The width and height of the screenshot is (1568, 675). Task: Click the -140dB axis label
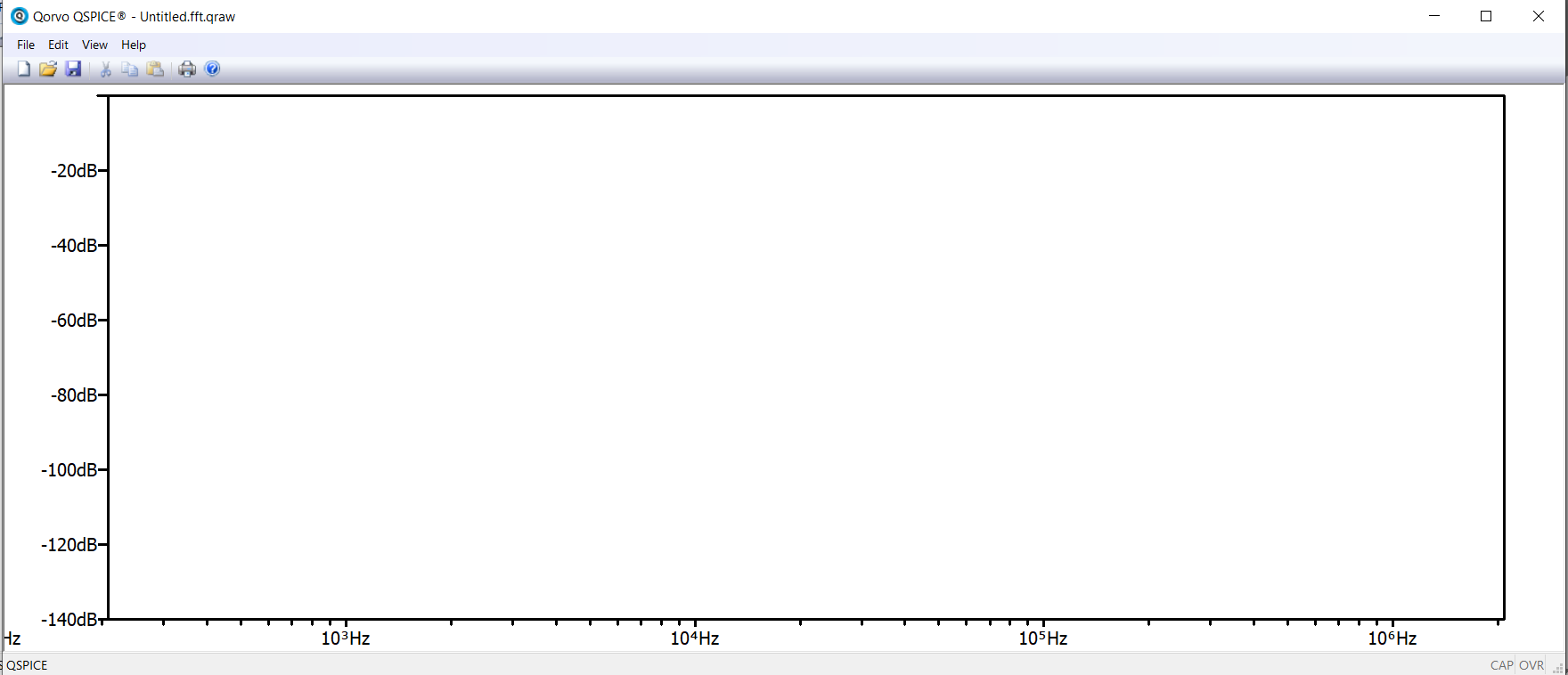click(69, 620)
